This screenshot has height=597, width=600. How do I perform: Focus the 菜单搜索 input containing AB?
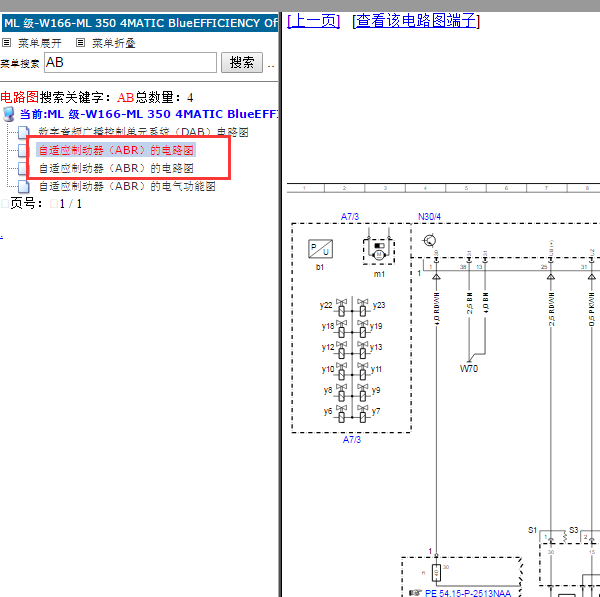point(130,62)
